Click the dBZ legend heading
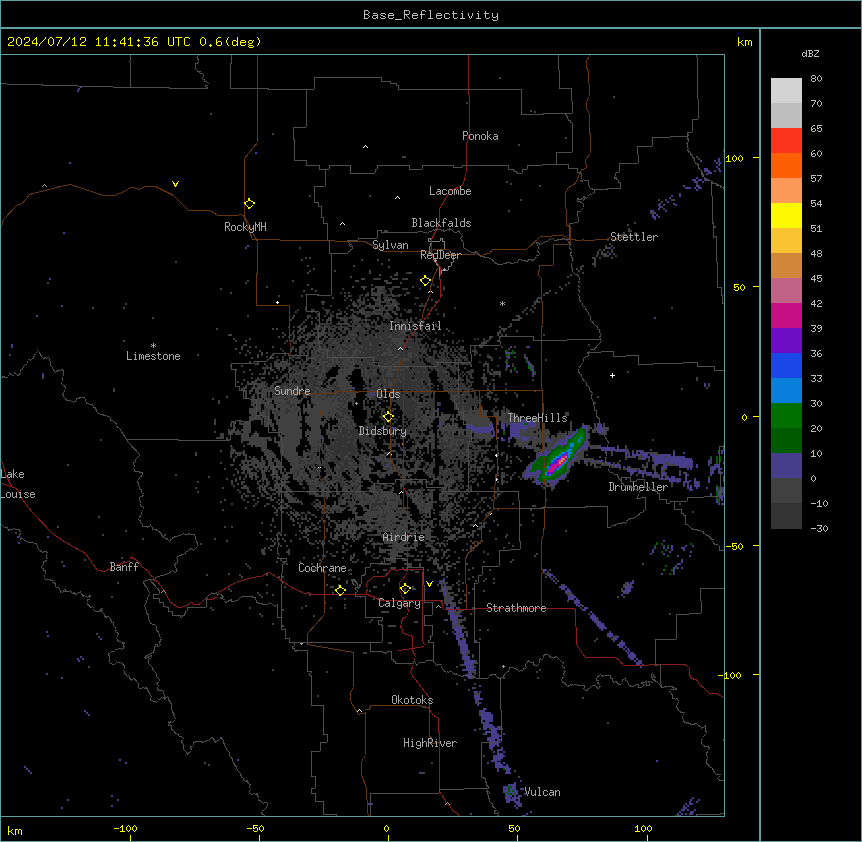Screen dimensions: 862x842 point(810,53)
